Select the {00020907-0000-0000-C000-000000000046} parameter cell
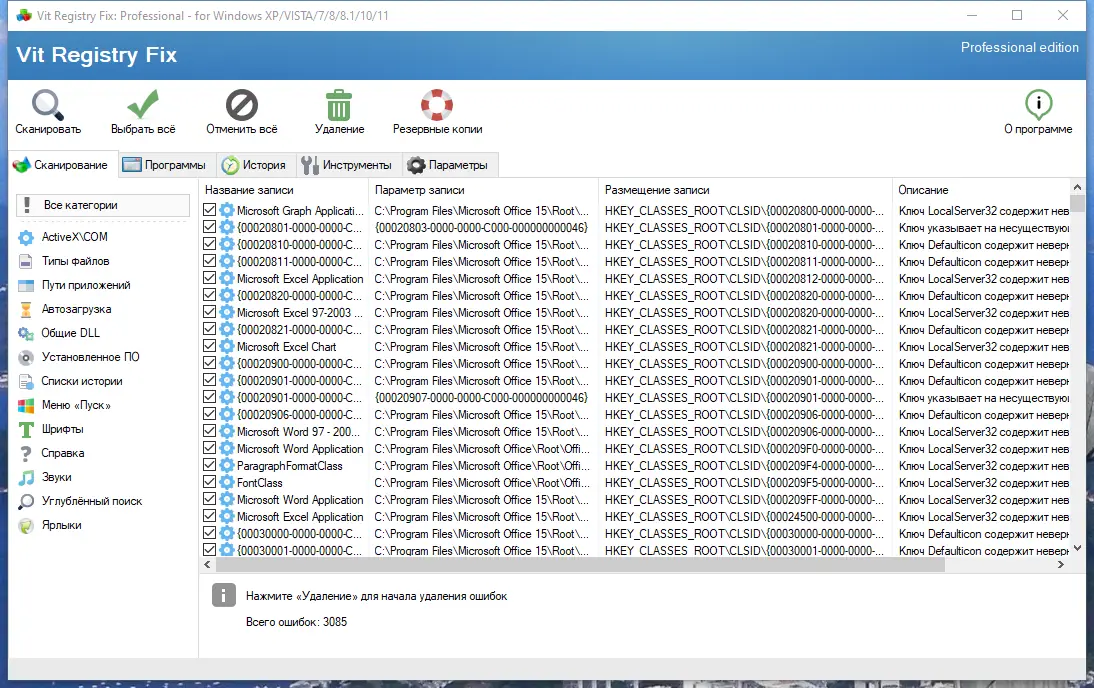Viewport: 1094px width, 688px height. [x=481, y=397]
